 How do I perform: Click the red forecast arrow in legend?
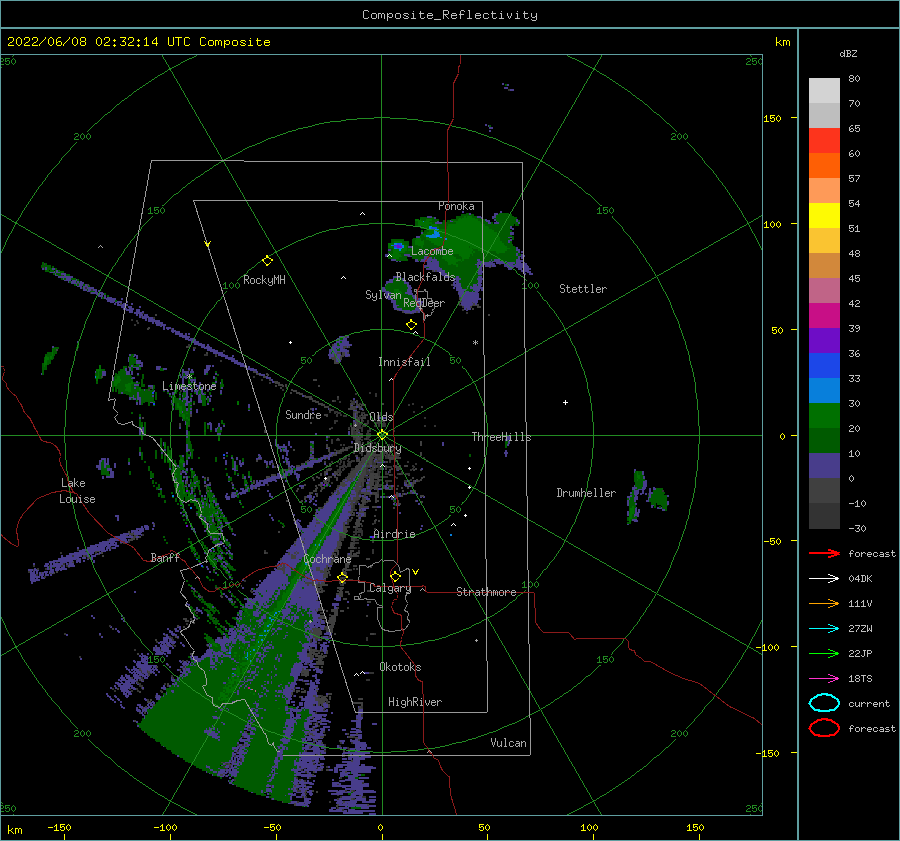(x=824, y=553)
